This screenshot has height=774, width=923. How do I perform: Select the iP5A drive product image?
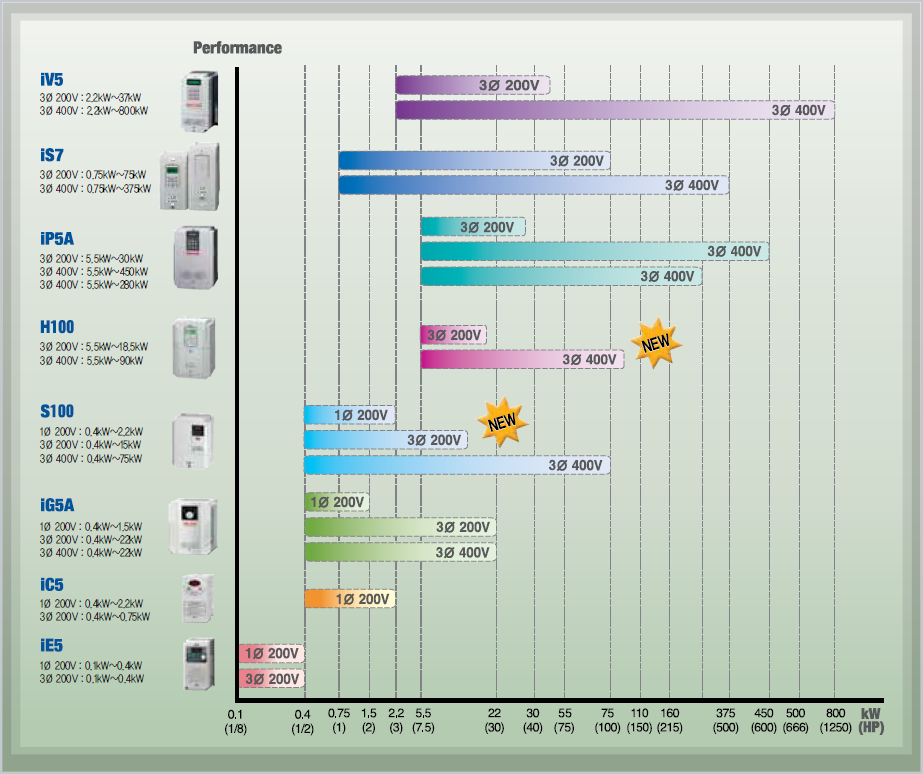coord(194,257)
